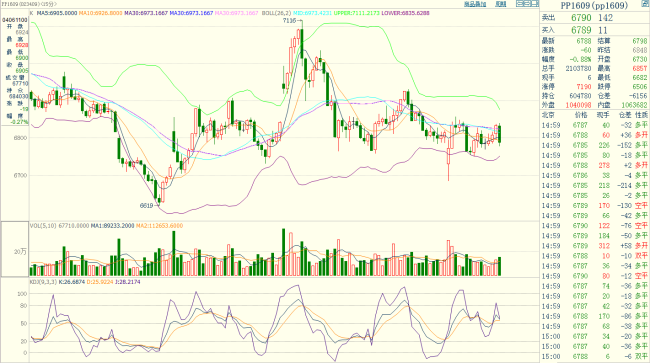Select the trade row with volume 122
The height and width of the screenshot is (363, 650).
(594, 226)
